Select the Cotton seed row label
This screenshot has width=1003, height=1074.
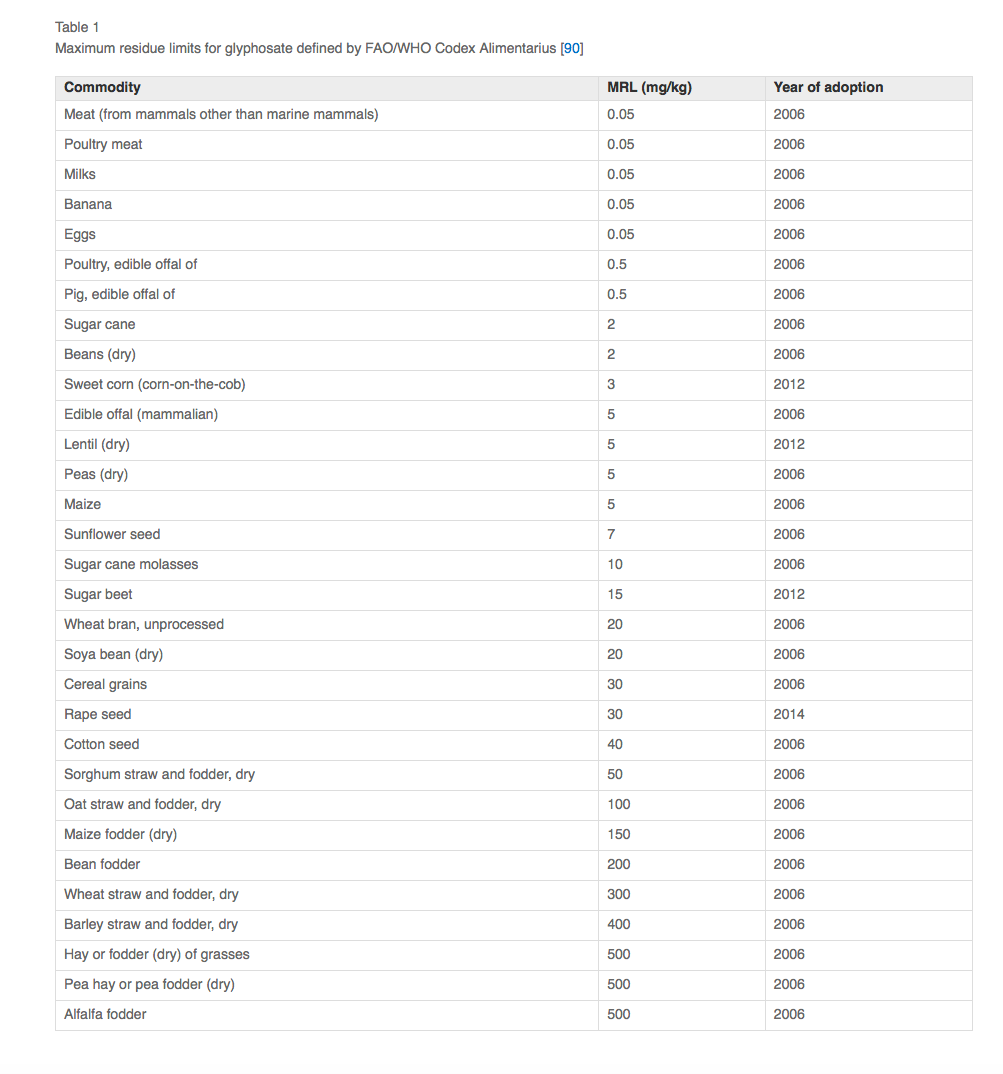pyautogui.click(x=101, y=744)
